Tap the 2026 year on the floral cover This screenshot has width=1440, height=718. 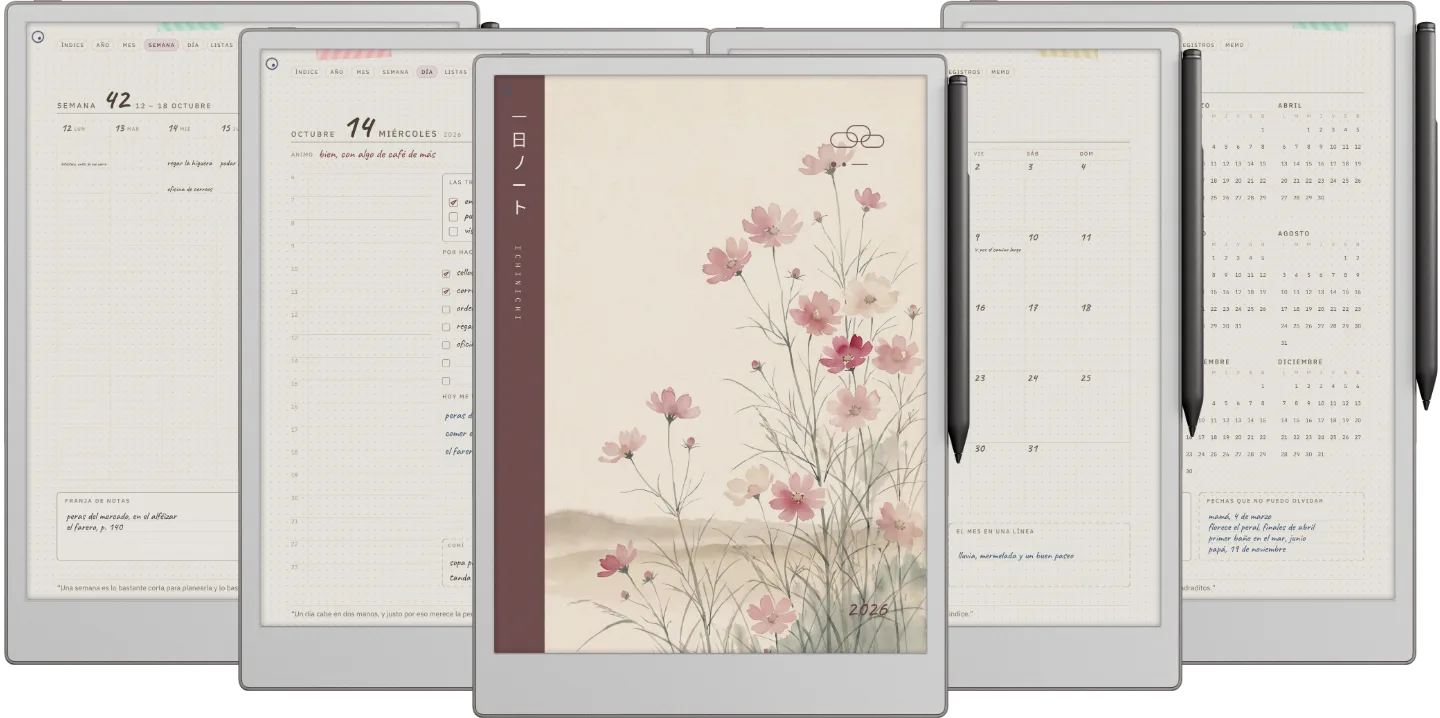pyautogui.click(x=869, y=610)
